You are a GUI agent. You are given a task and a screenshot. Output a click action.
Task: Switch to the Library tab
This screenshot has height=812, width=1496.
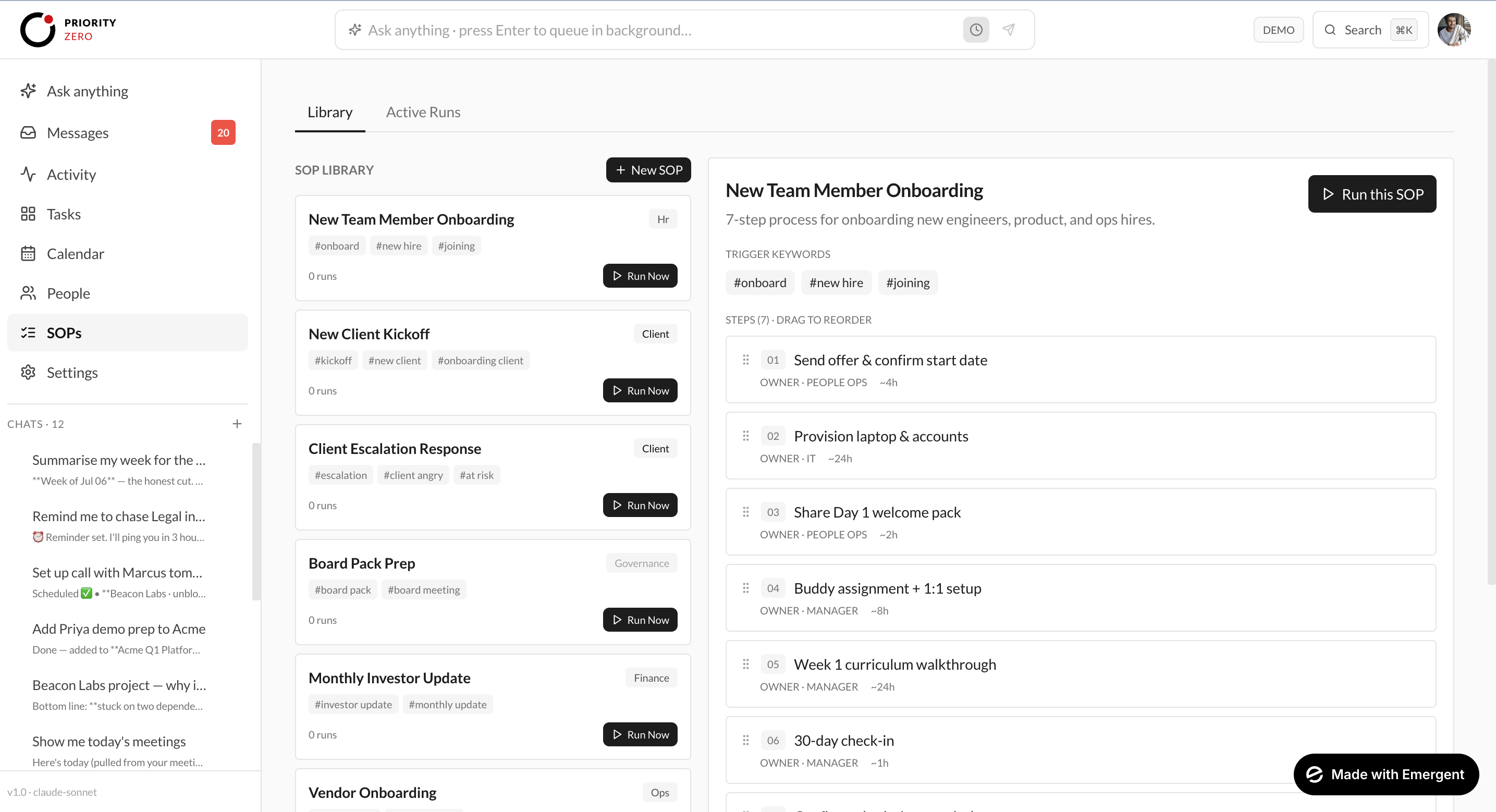tap(330, 112)
